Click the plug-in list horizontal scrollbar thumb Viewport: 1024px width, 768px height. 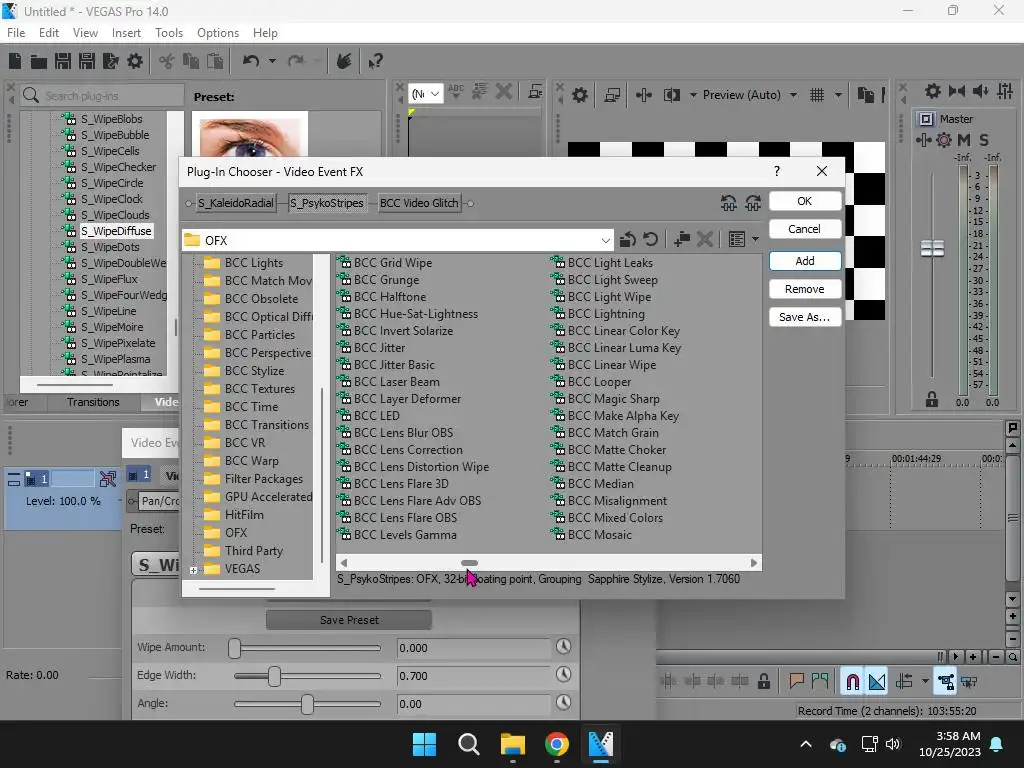[470, 563]
